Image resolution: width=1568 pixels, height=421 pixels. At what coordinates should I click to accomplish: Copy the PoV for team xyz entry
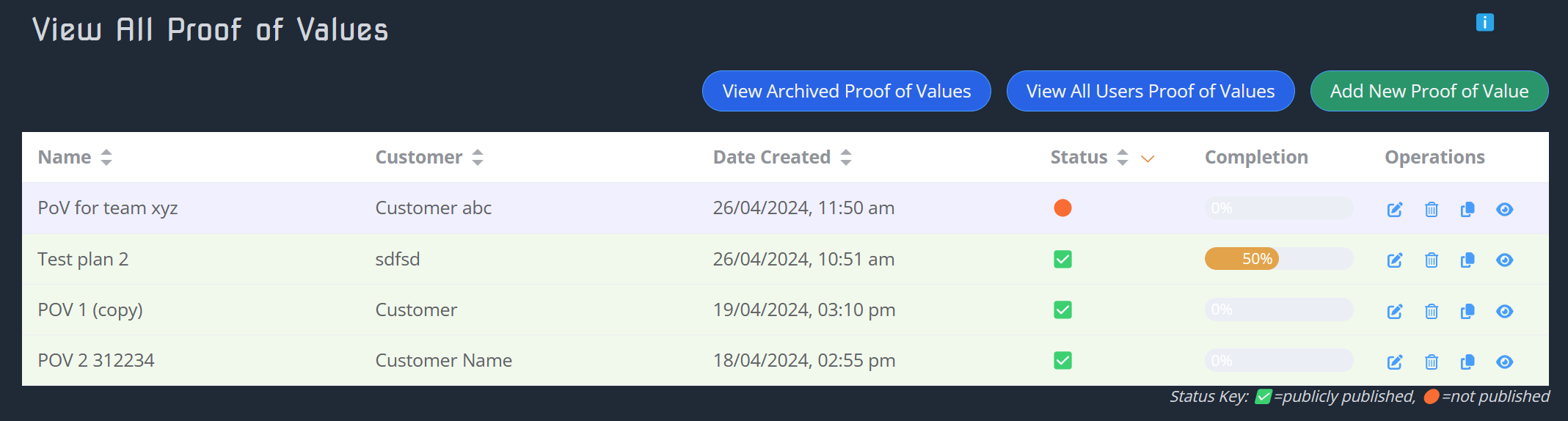1467,210
